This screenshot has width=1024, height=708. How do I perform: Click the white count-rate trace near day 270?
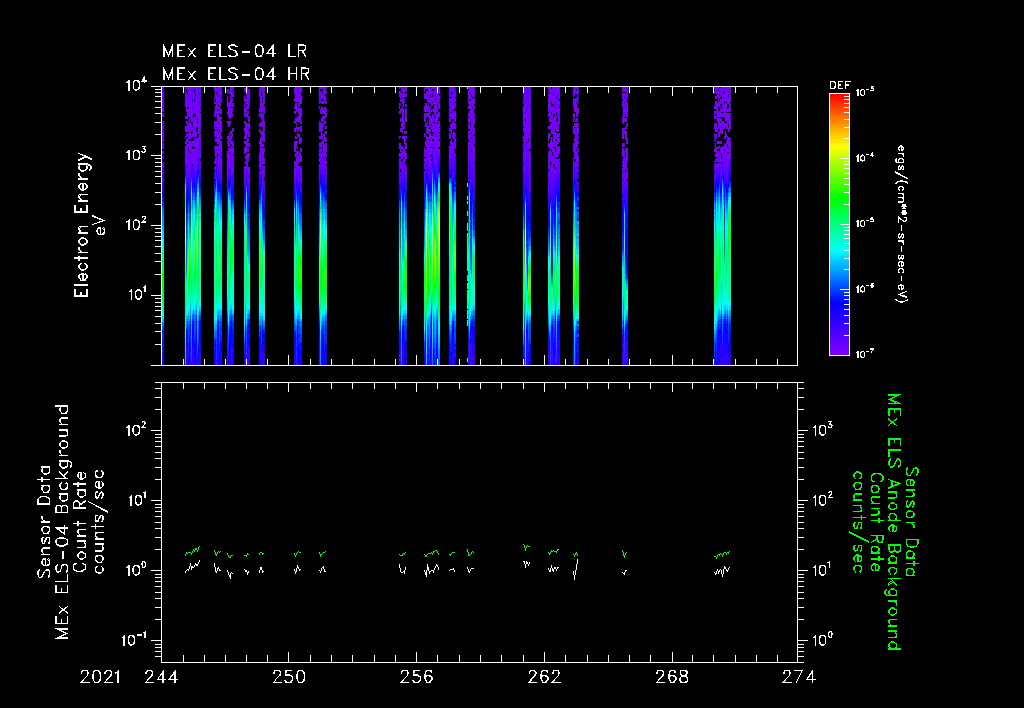(x=722, y=571)
